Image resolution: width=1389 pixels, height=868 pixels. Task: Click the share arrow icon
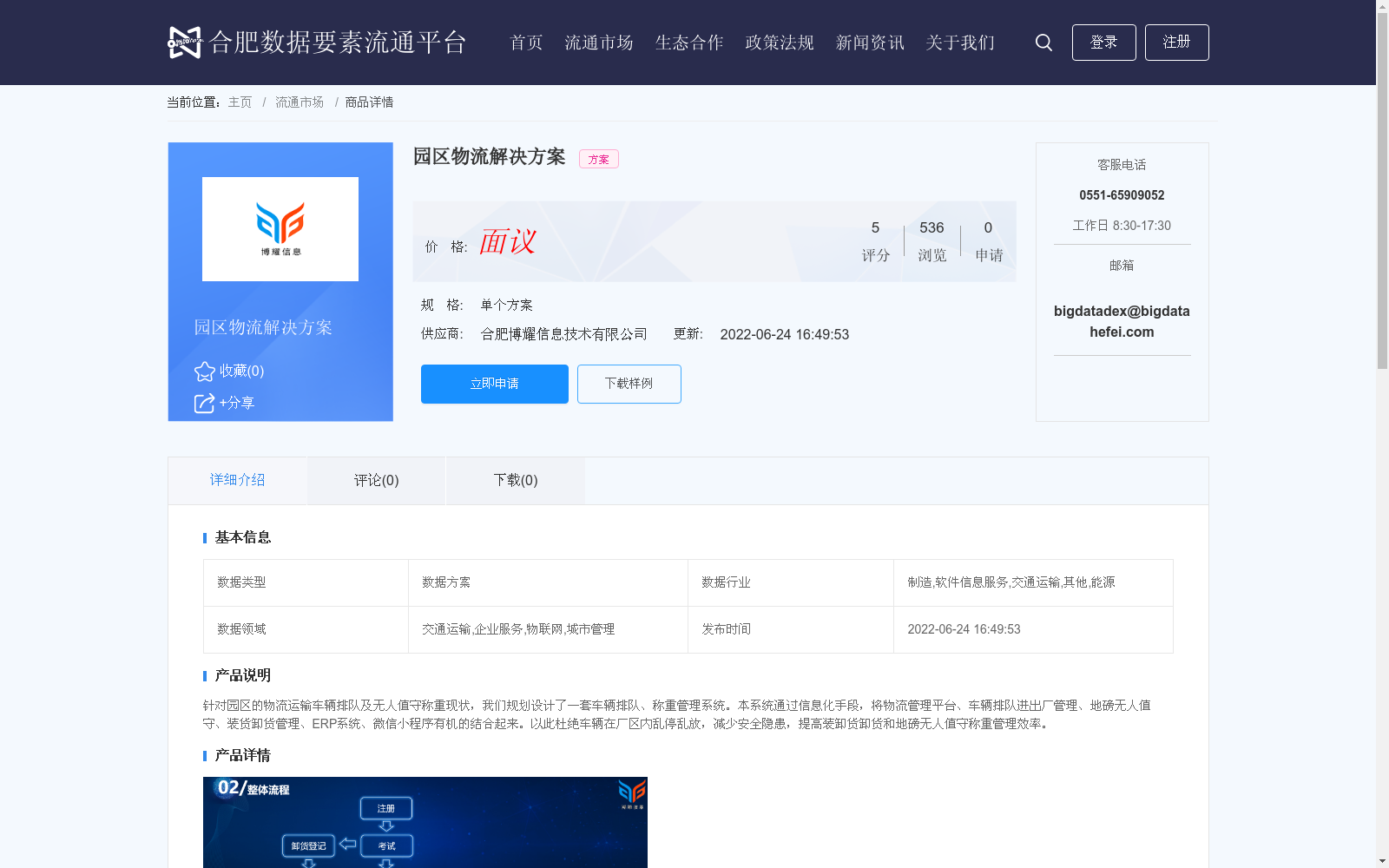click(204, 403)
